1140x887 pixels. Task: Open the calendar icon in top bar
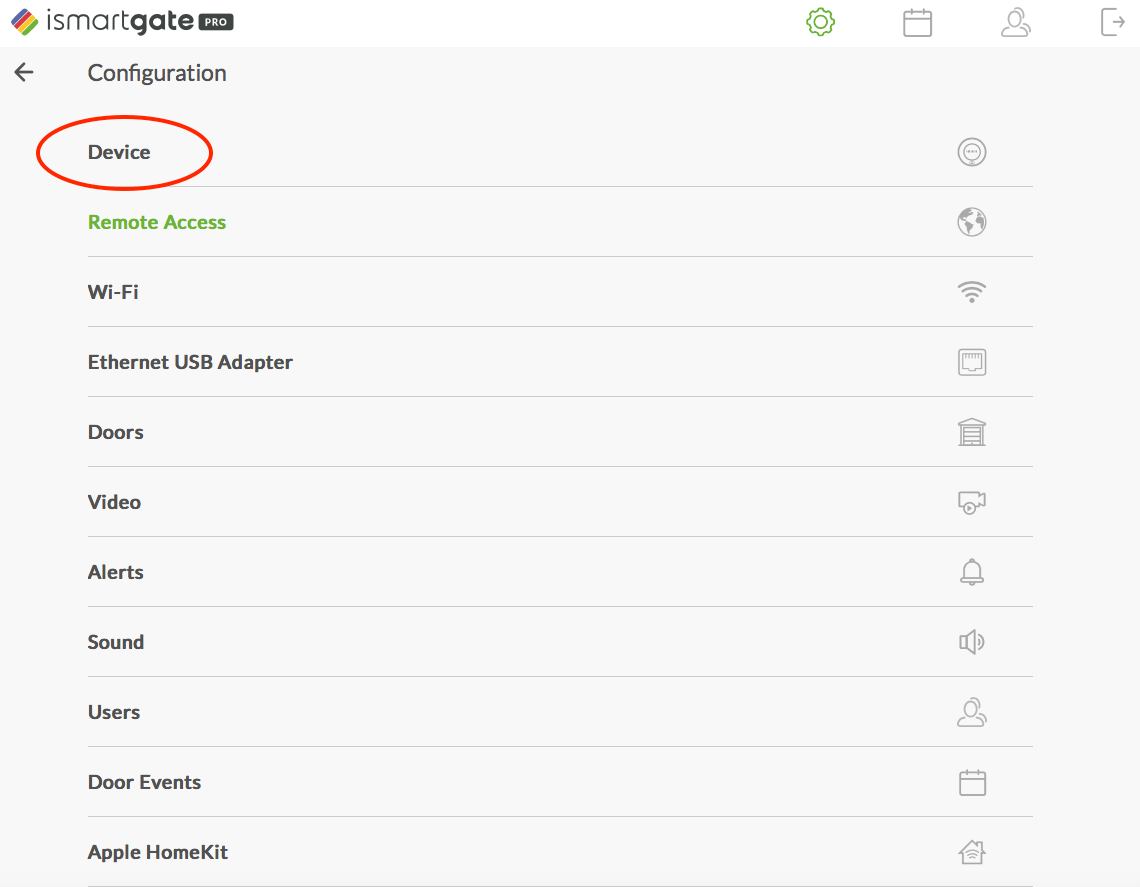[917, 22]
